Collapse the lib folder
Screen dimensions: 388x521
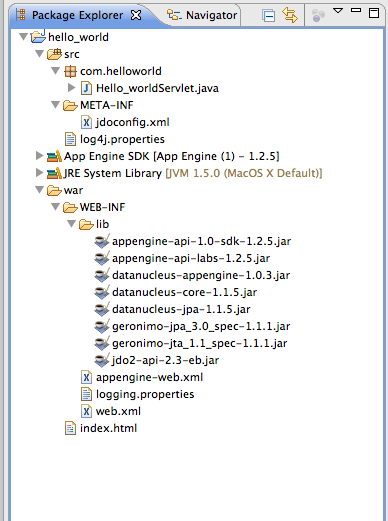point(71,223)
